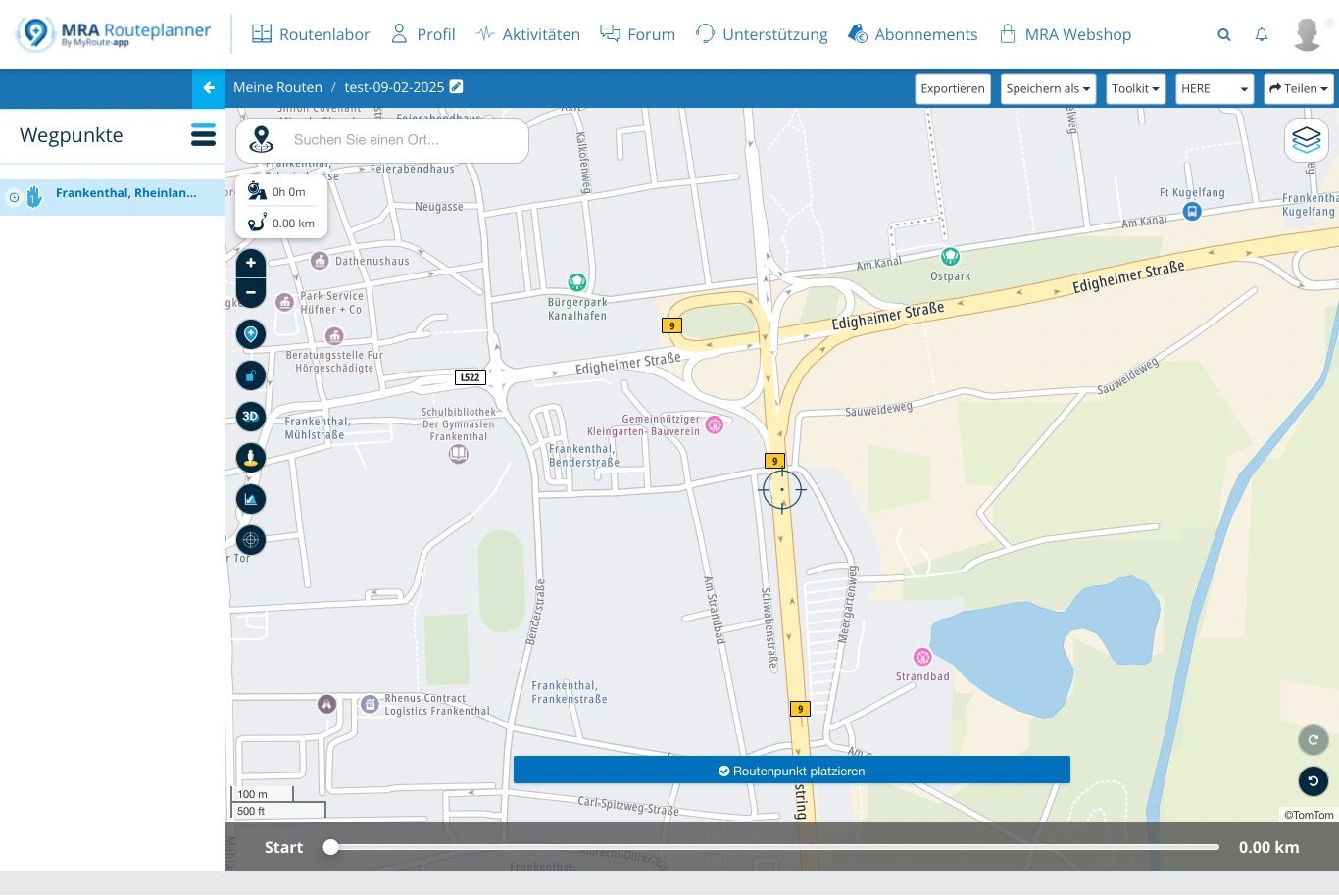Focus the Suchen Sie einen Ort search field
The image size is (1339, 896).
(406, 140)
